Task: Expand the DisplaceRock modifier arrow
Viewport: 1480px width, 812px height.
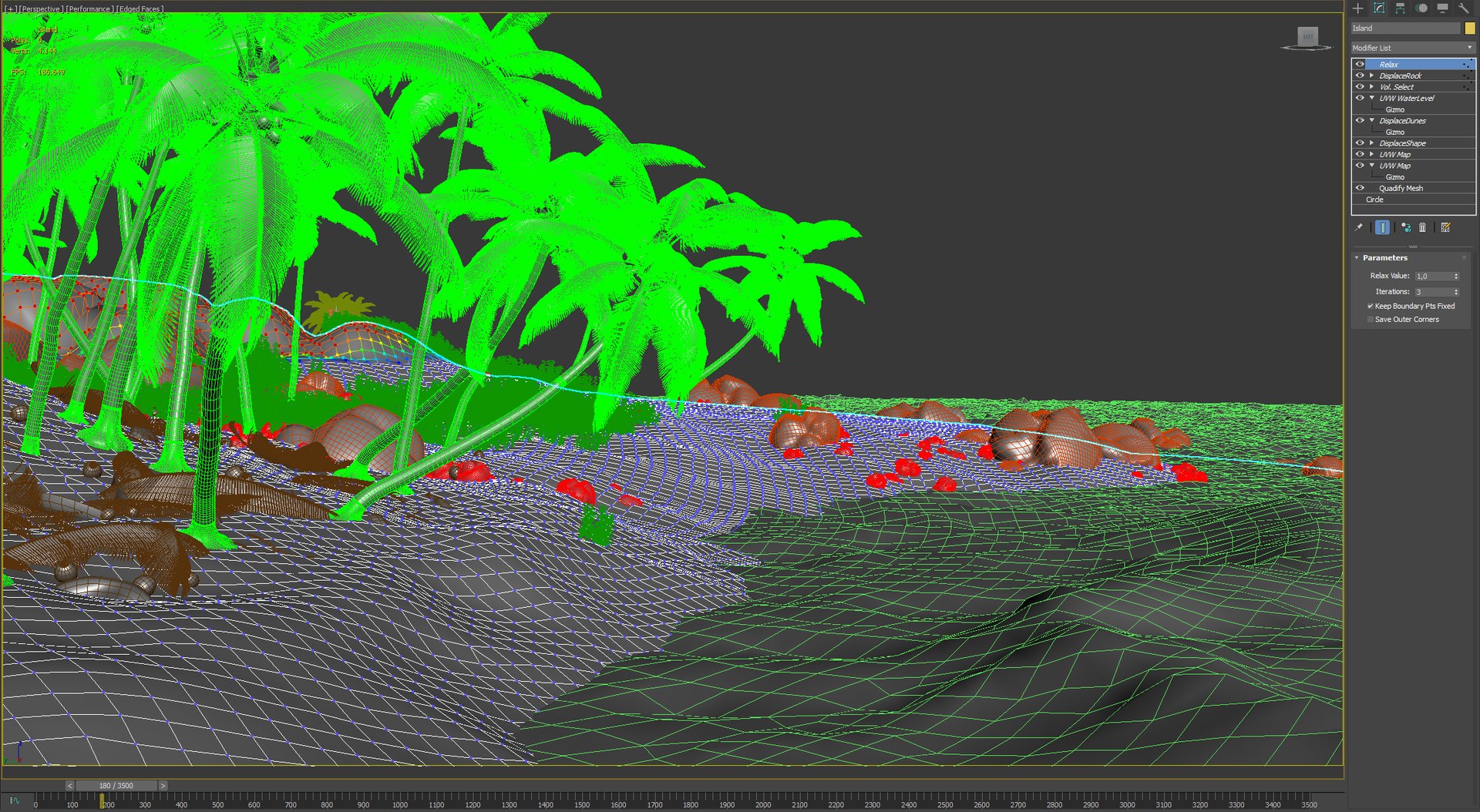Action: tap(1372, 75)
